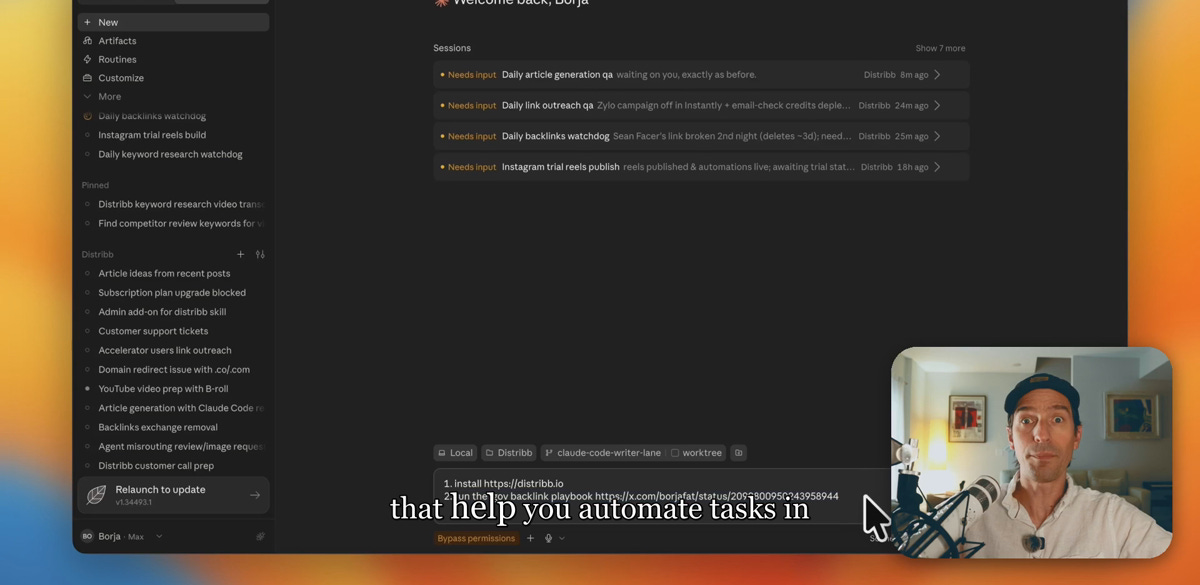The width and height of the screenshot is (1200, 585).
Task: Click chevron on Daily backlinks watchdog row
Action: click(x=937, y=136)
